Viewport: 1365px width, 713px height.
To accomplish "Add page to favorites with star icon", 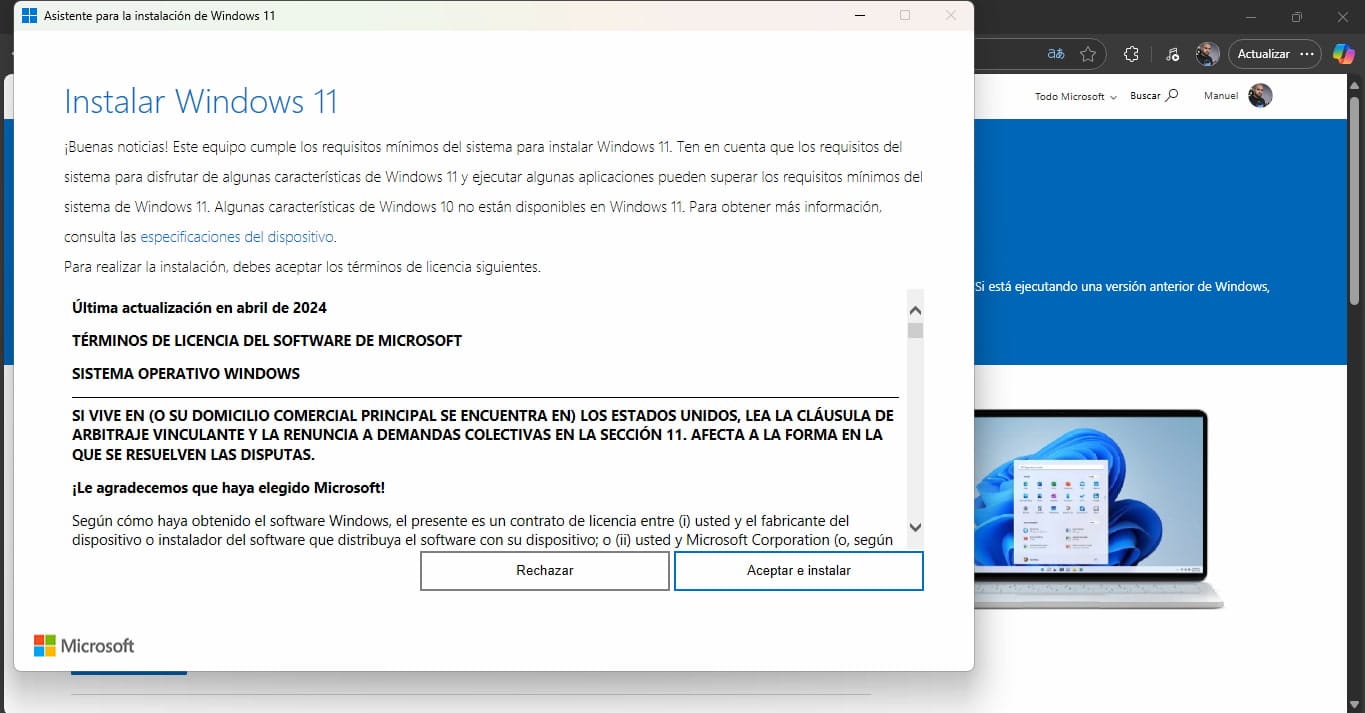I will pos(1088,54).
